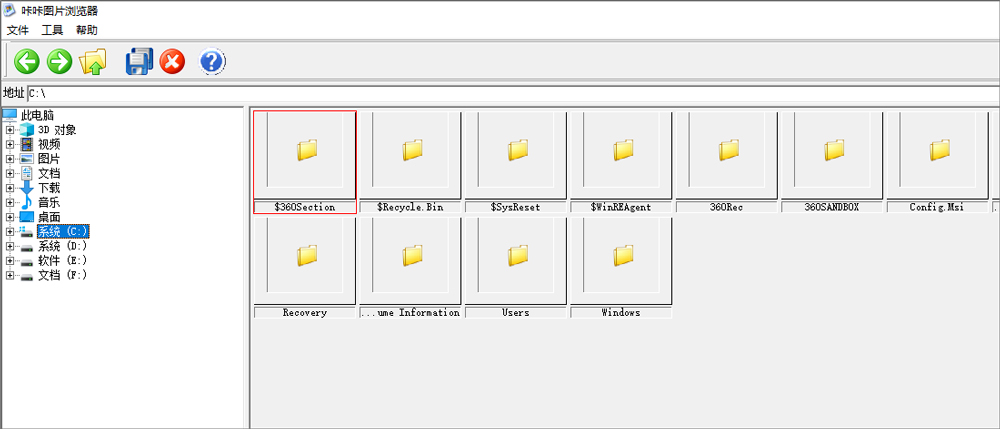This screenshot has width=1000, height=429.
Task: Open the 文件 menu
Action: (x=18, y=30)
